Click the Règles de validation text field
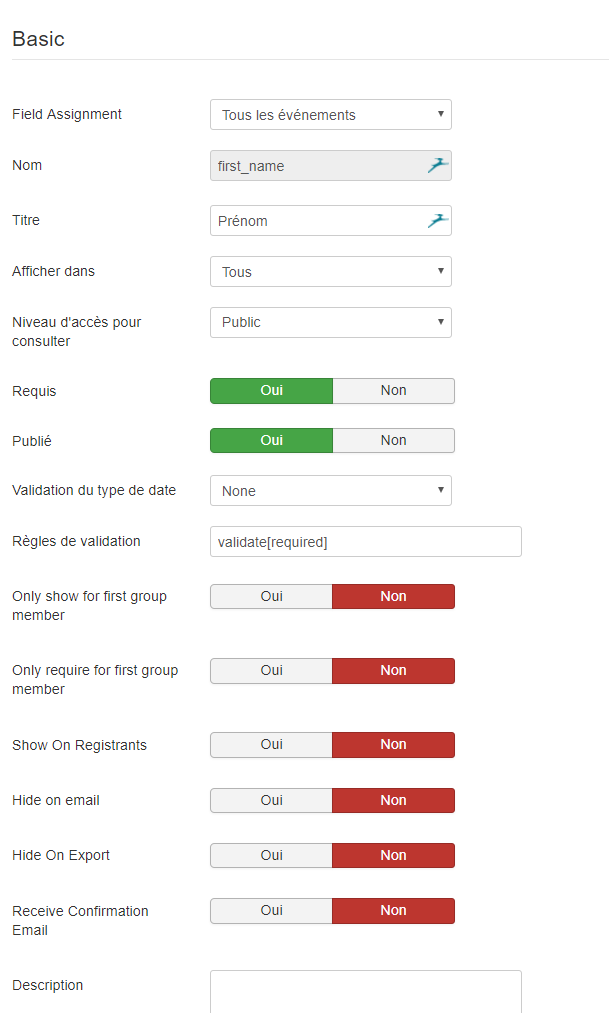609x1013 pixels. tap(365, 542)
